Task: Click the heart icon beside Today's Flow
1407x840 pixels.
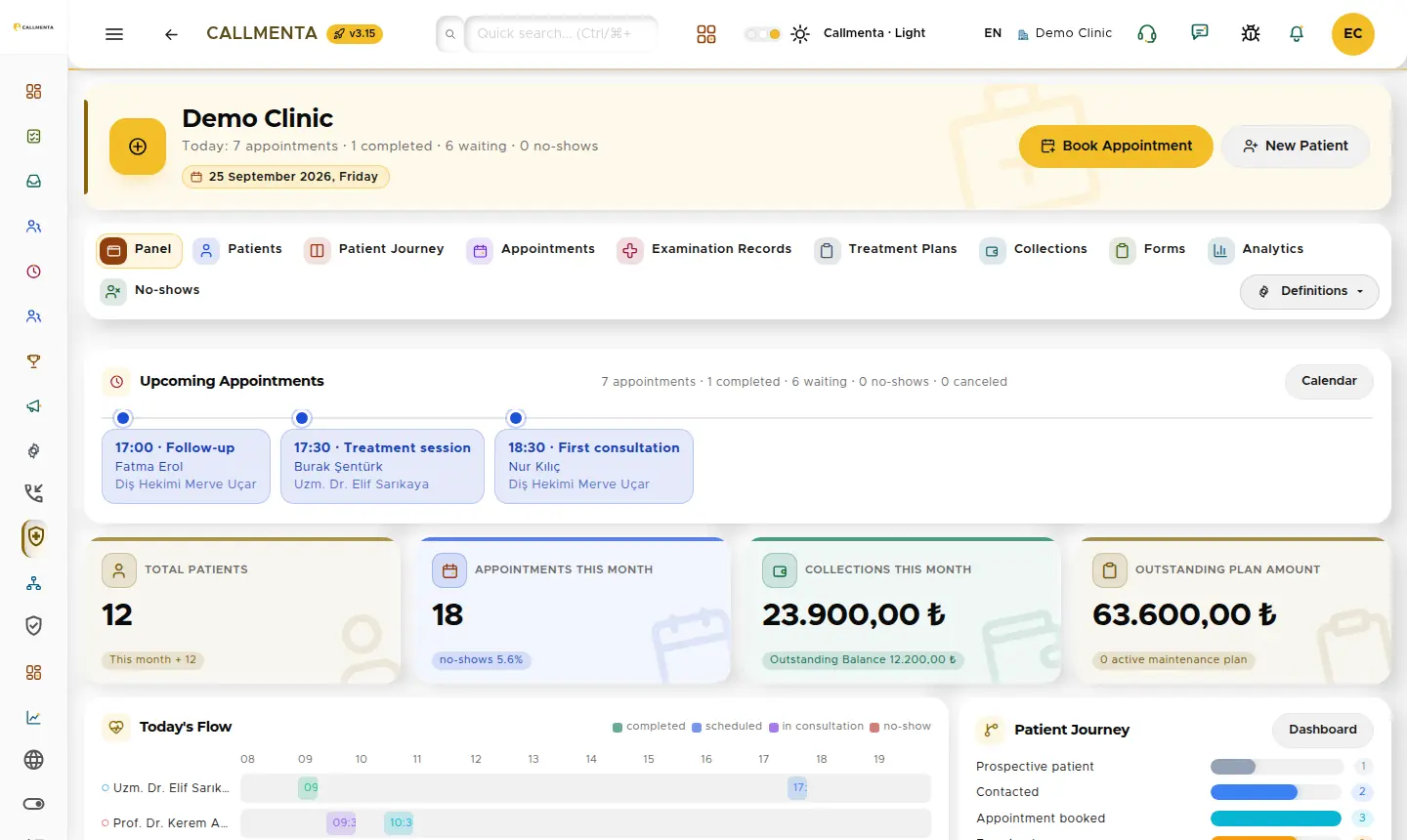Action: 116,728
